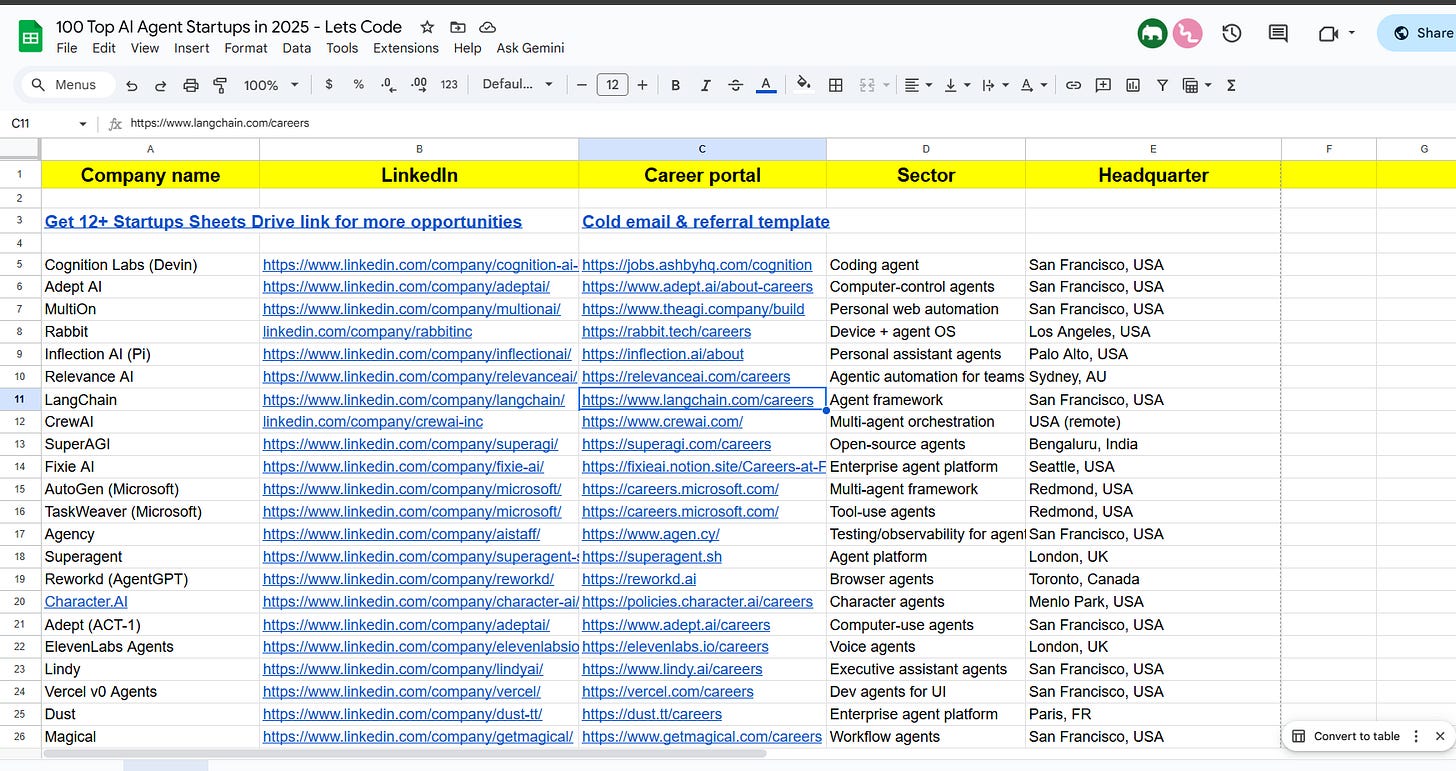Format as currency with dollar icon

329,85
